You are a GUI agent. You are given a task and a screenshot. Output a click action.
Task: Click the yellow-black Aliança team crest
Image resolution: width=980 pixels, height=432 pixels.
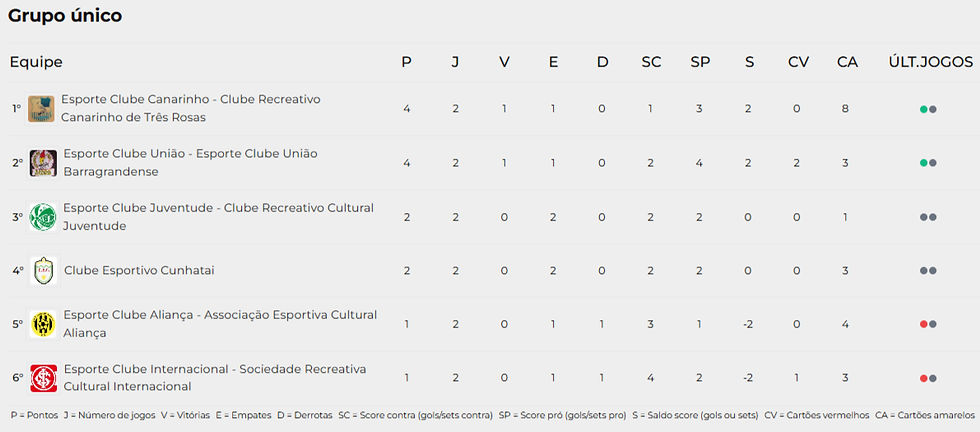[43, 324]
